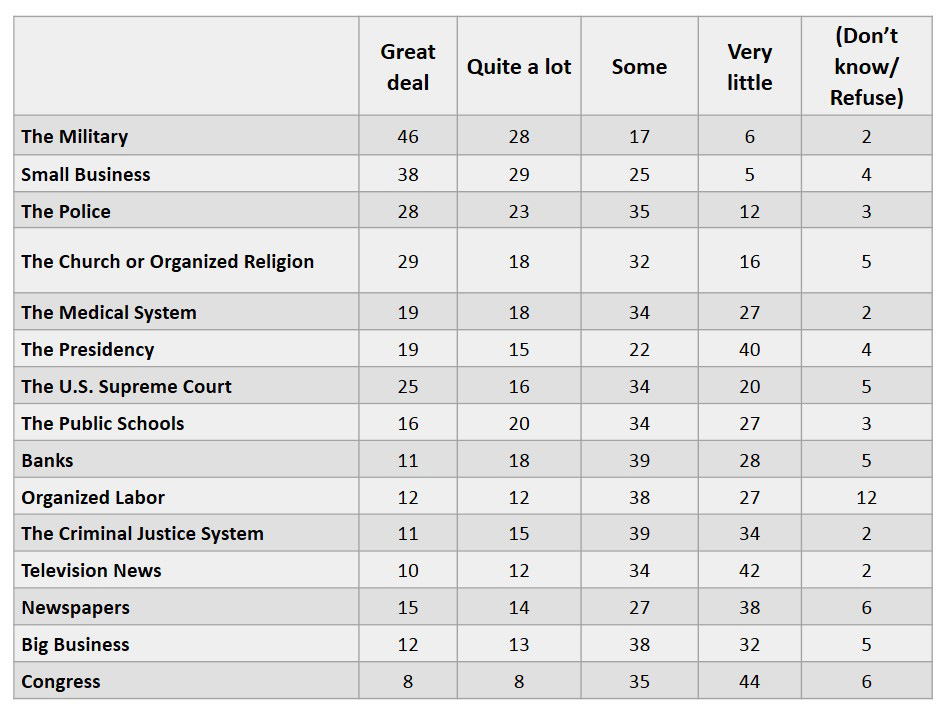Select "The Criminal Justice System" row label

click(x=143, y=534)
